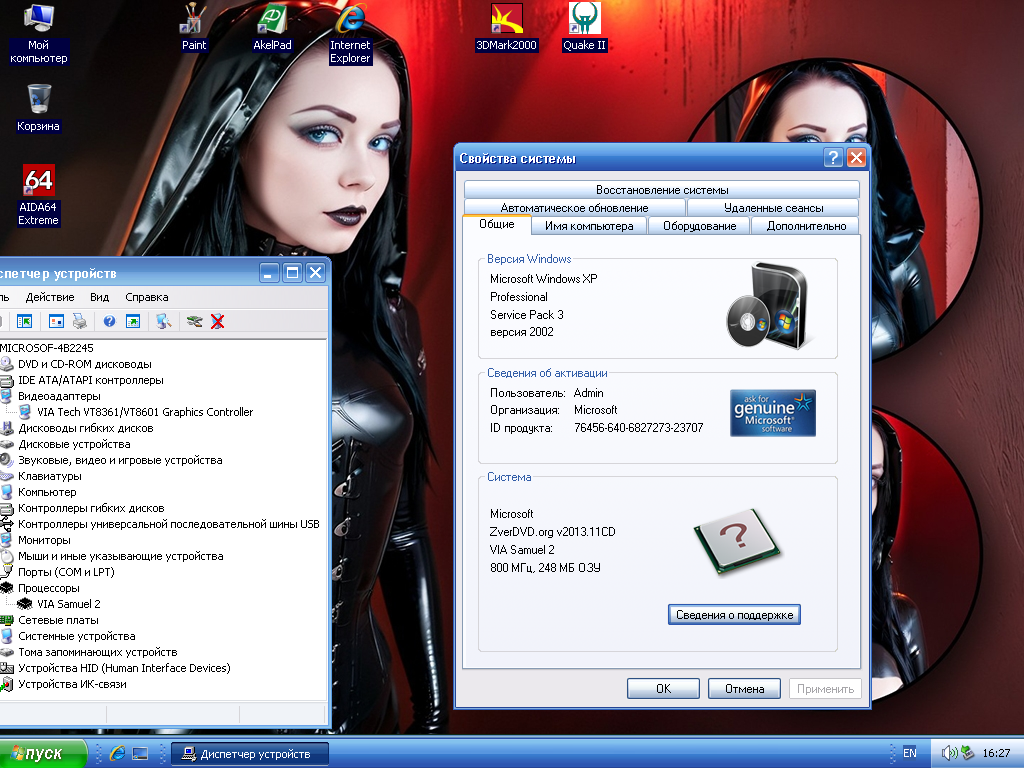Select Мыши и иные указывающие устройства
1024x768 pixels.
point(121,556)
